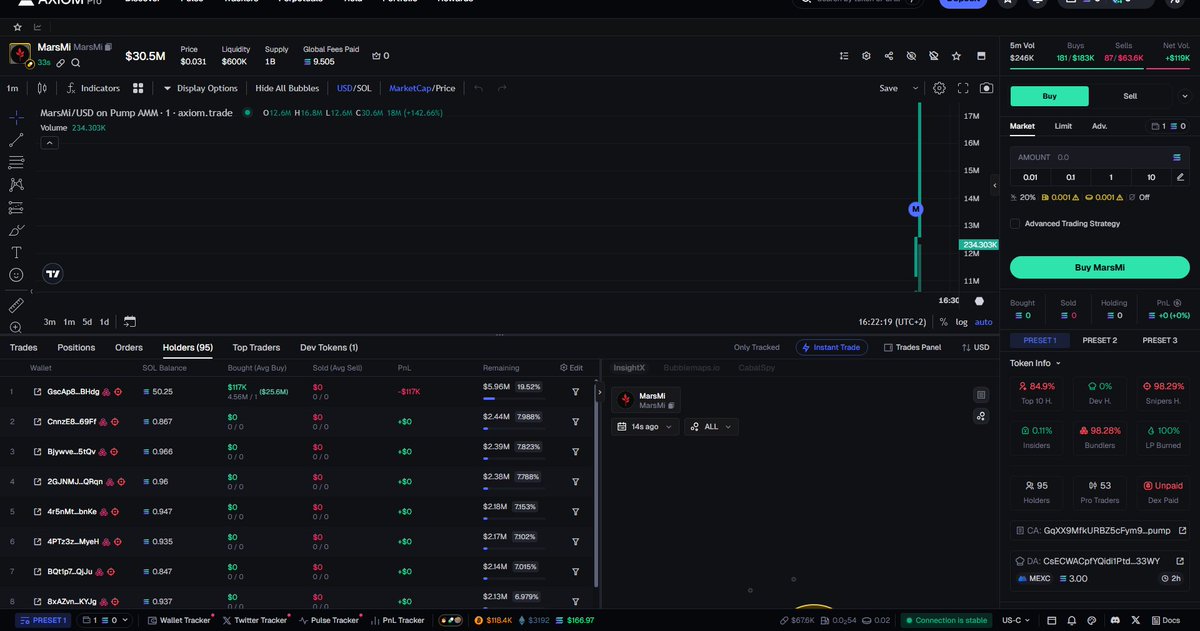Toggle auto scale on chart
Viewport: 1200px width, 631px height.
pos(984,322)
